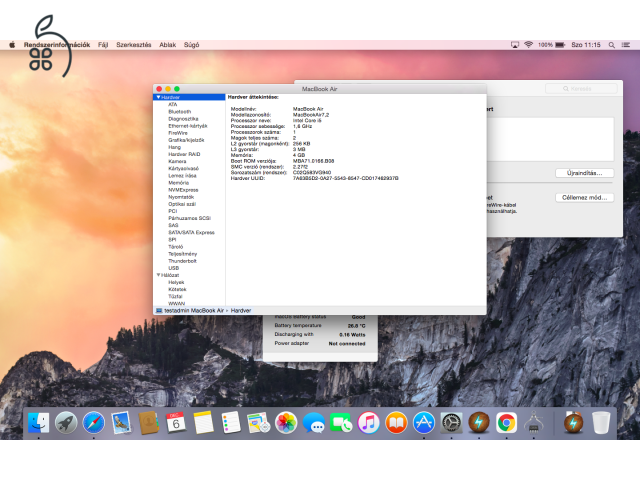Screen dimensions: 640x480
Task: Open Contacts book icon in Dock
Action: (149, 422)
